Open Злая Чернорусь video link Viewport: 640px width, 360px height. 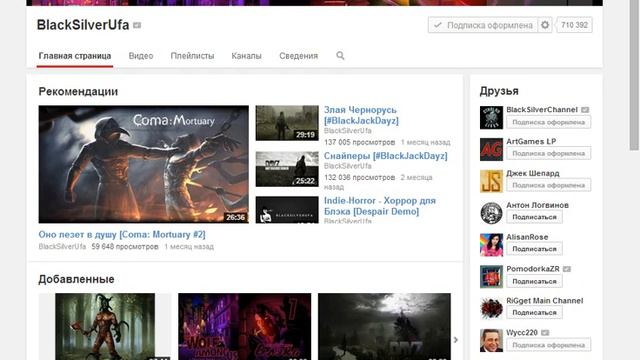(x=361, y=115)
